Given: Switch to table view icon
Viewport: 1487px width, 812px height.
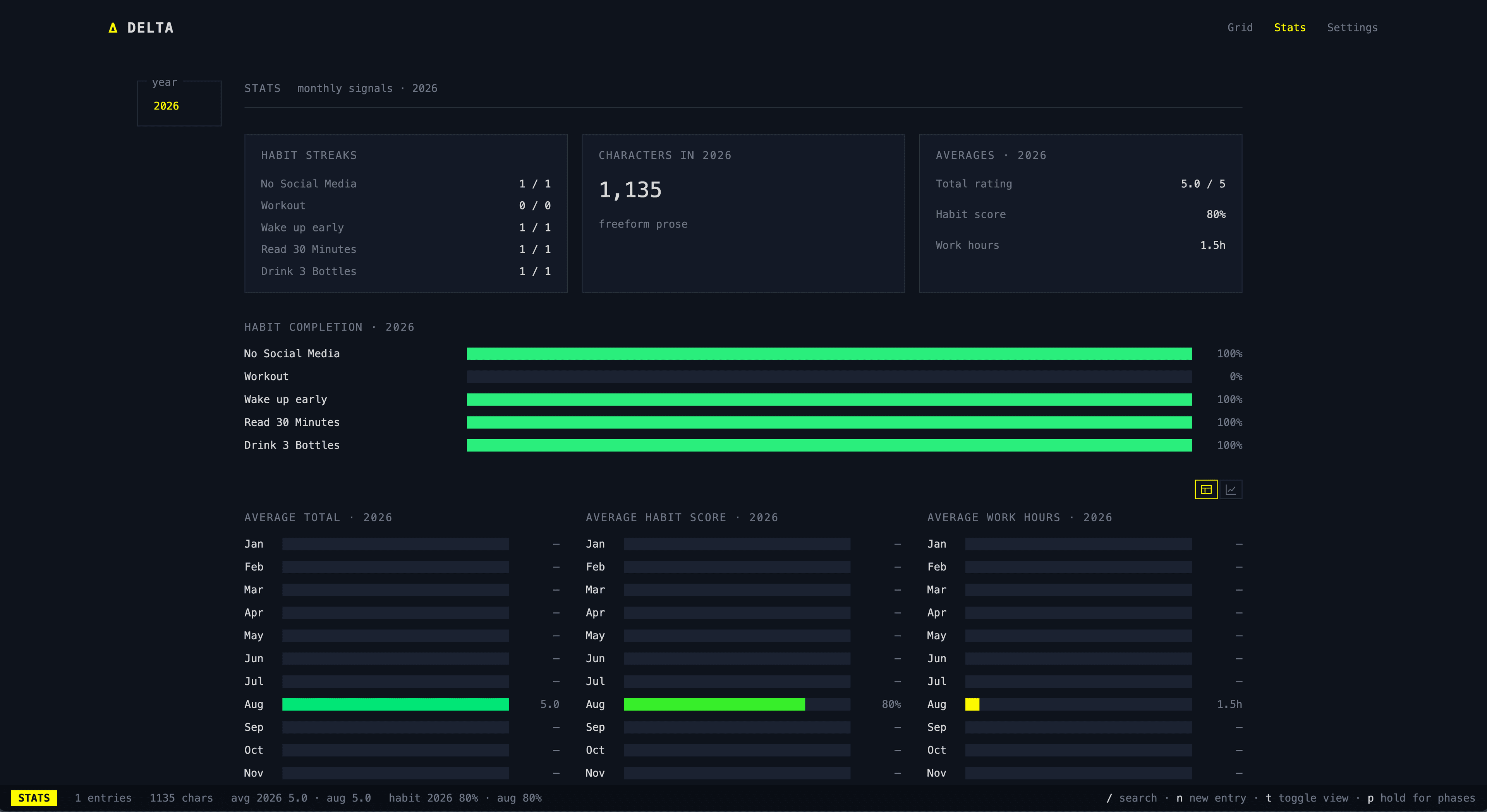Looking at the screenshot, I should (1206, 489).
